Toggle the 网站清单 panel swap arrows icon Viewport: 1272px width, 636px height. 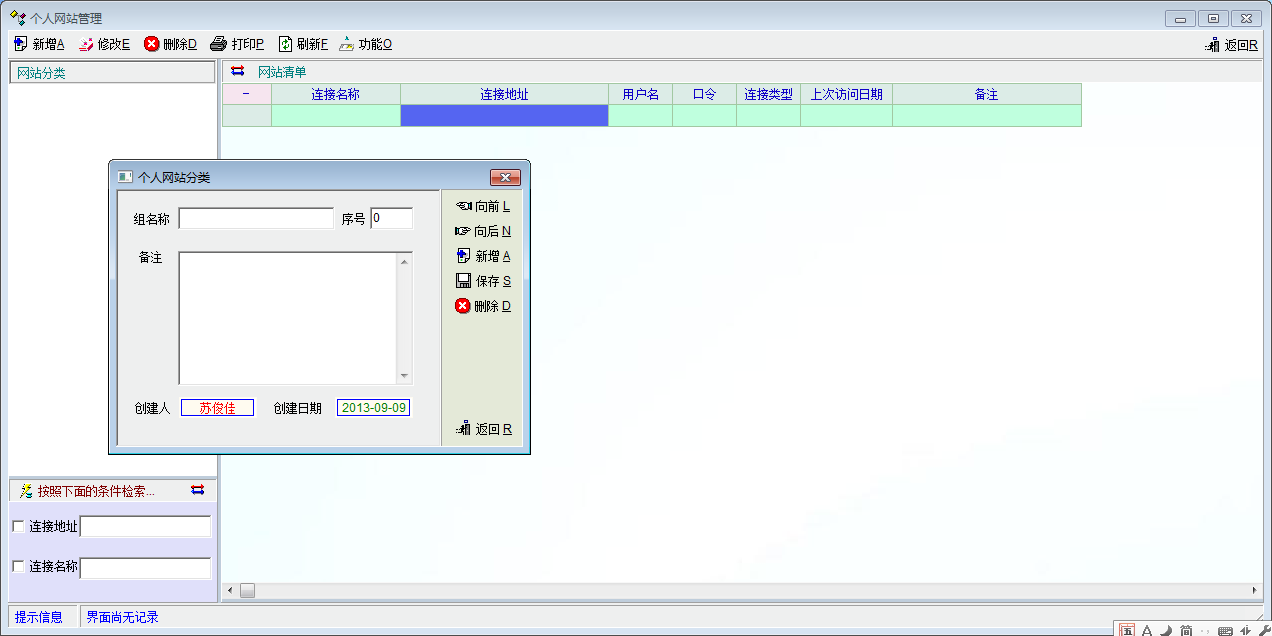click(238, 71)
